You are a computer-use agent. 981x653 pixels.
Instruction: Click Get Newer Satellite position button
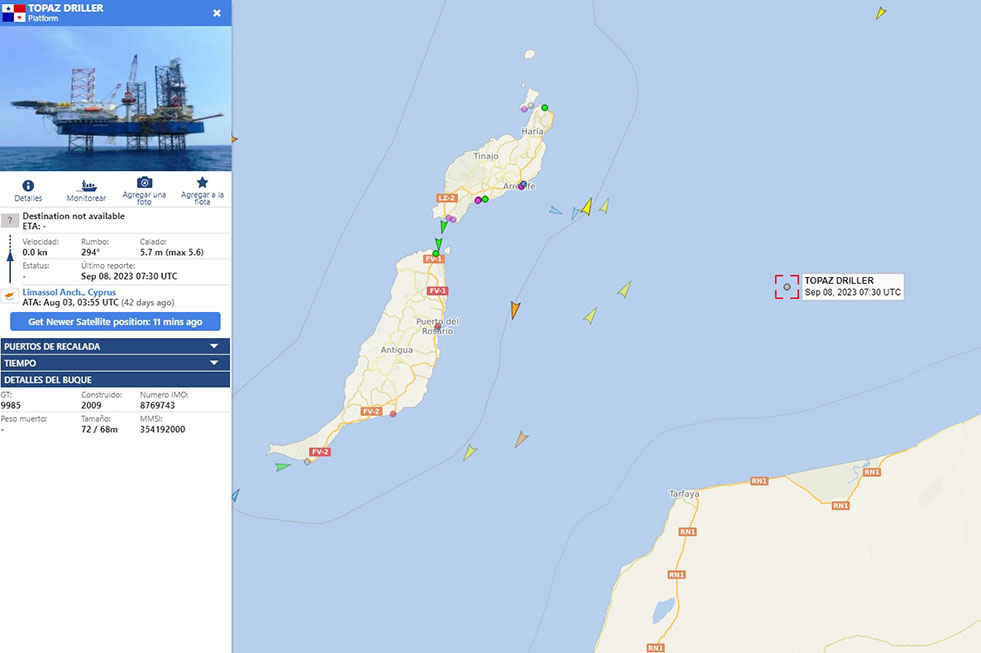pyautogui.click(x=115, y=321)
